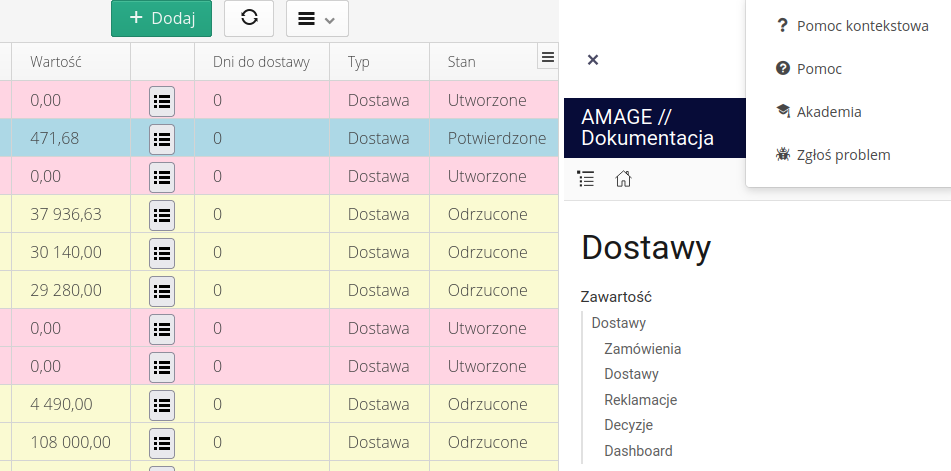951x471 pixels.
Task: Go to documentation home icon
Action: point(623,179)
